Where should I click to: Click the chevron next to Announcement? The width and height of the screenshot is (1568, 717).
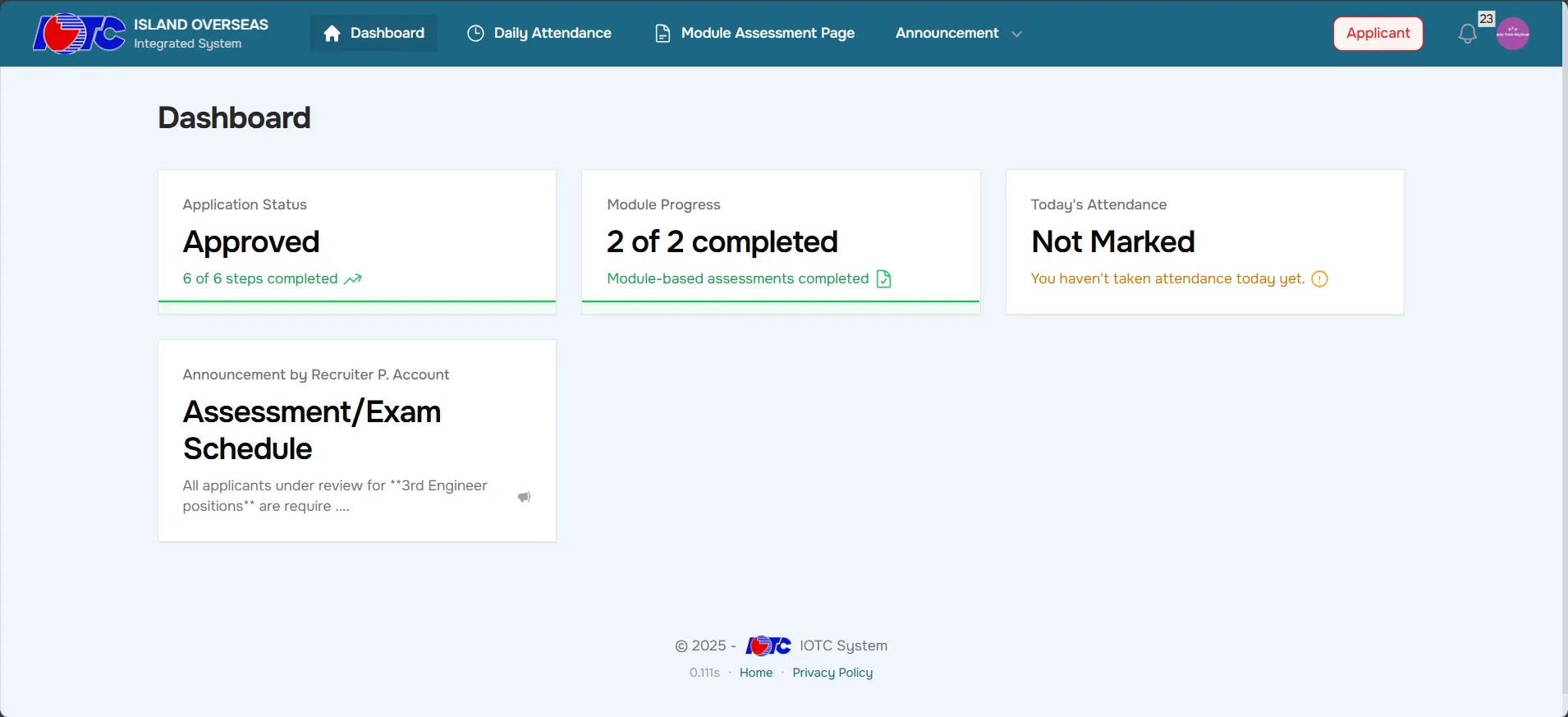click(x=1016, y=34)
